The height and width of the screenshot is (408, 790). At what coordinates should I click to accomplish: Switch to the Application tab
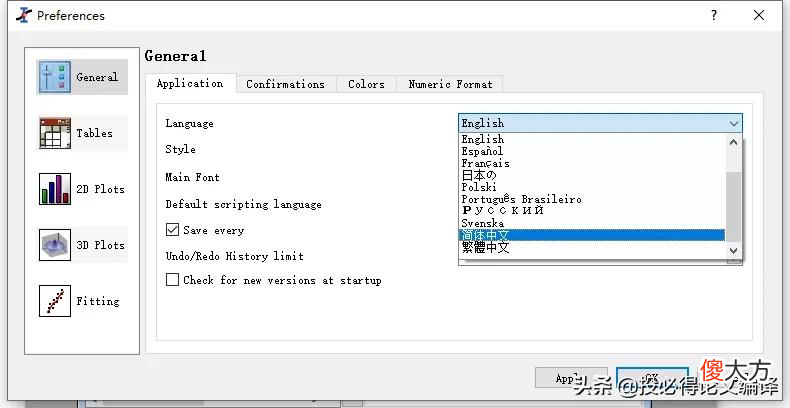[x=190, y=84]
